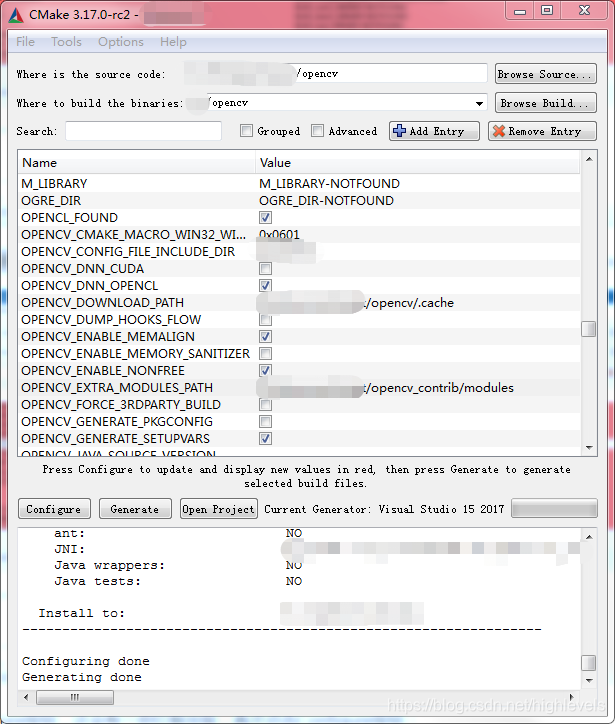Enable the Advanced checkbox
This screenshot has height=724, width=615.
(317, 131)
